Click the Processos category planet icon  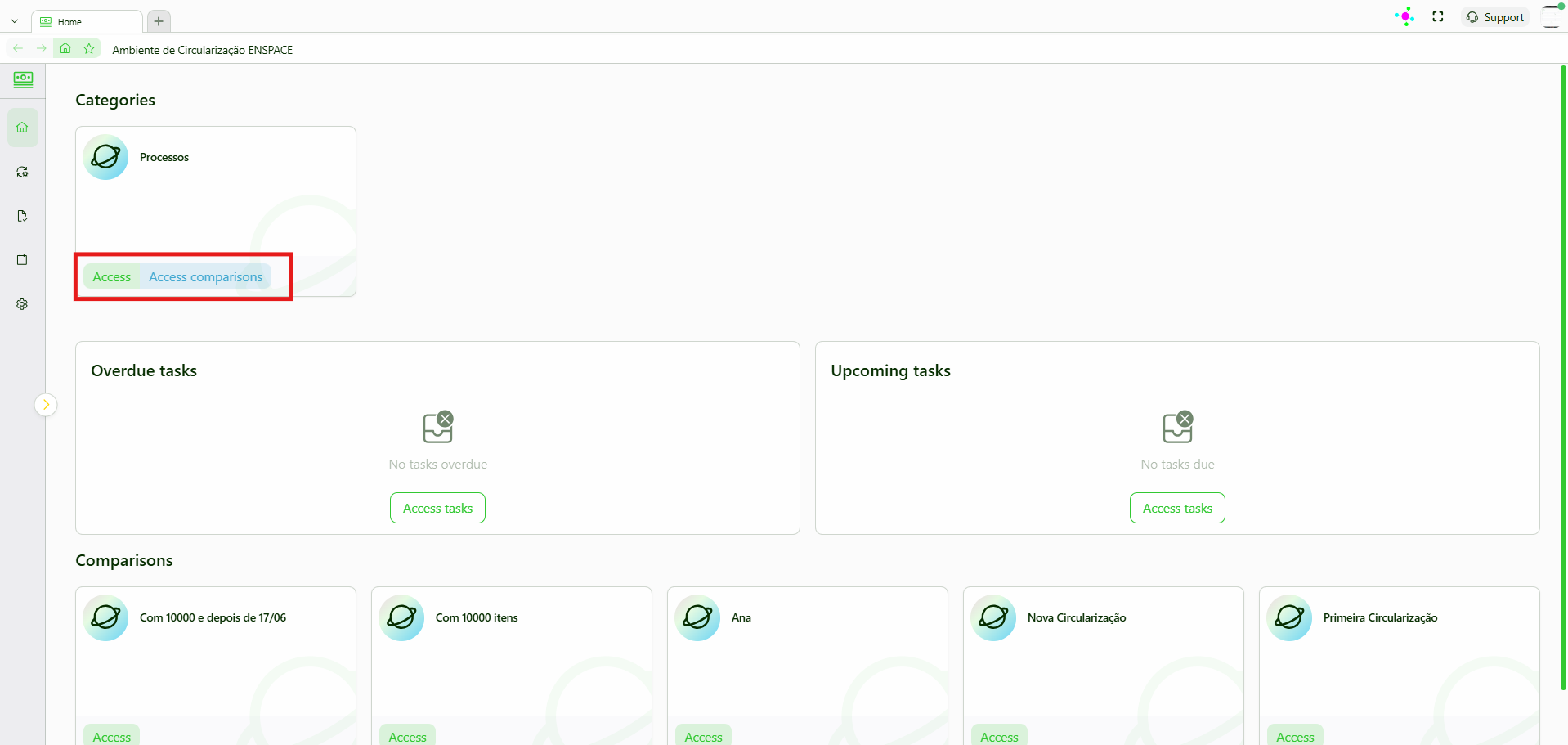tap(105, 157)
